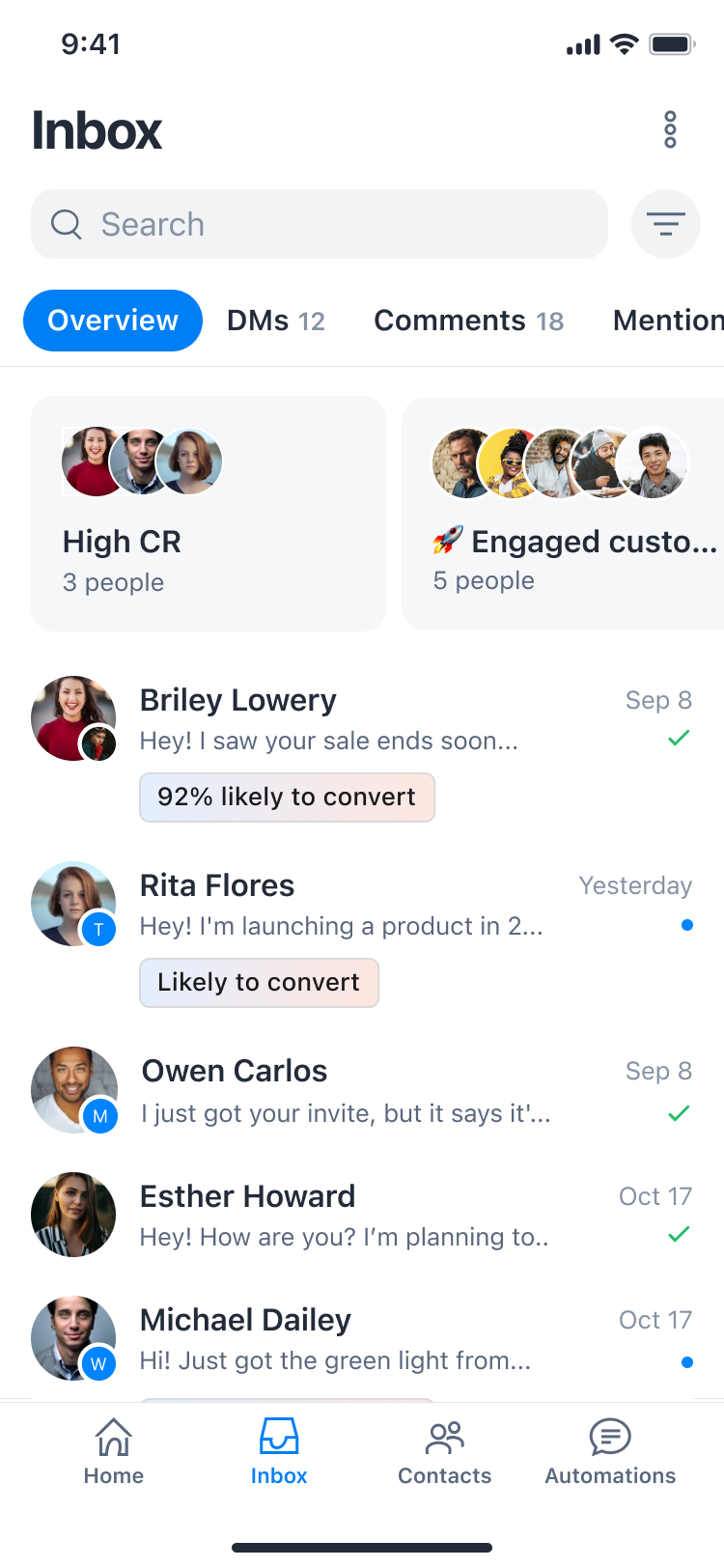Open Owen Carlos's profile picture
The image size is (724, 1568).
(73, 1089)
